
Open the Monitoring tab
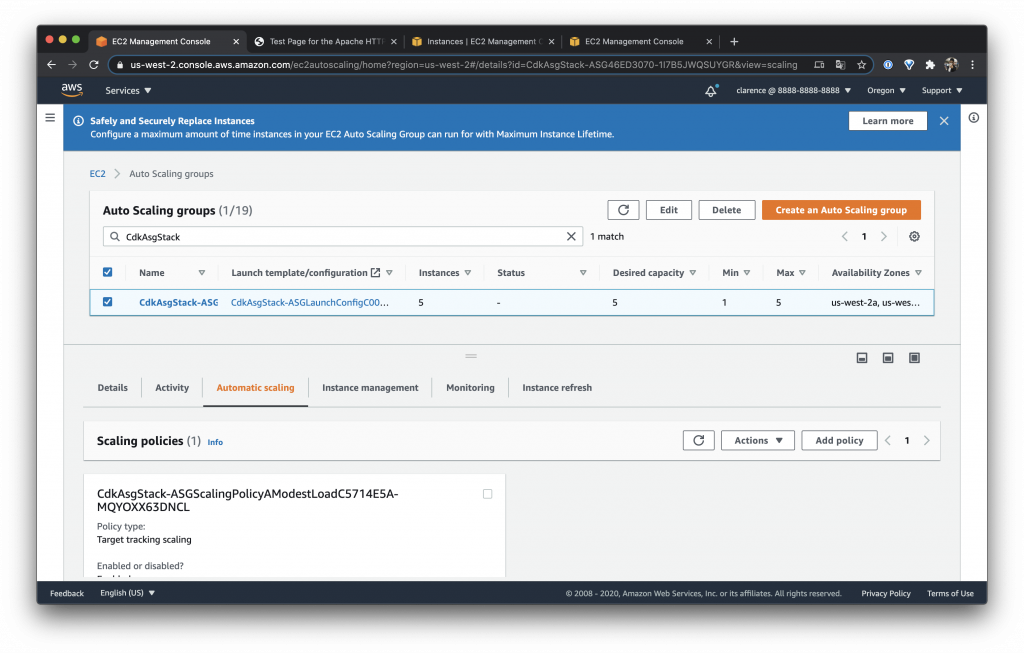470,387
